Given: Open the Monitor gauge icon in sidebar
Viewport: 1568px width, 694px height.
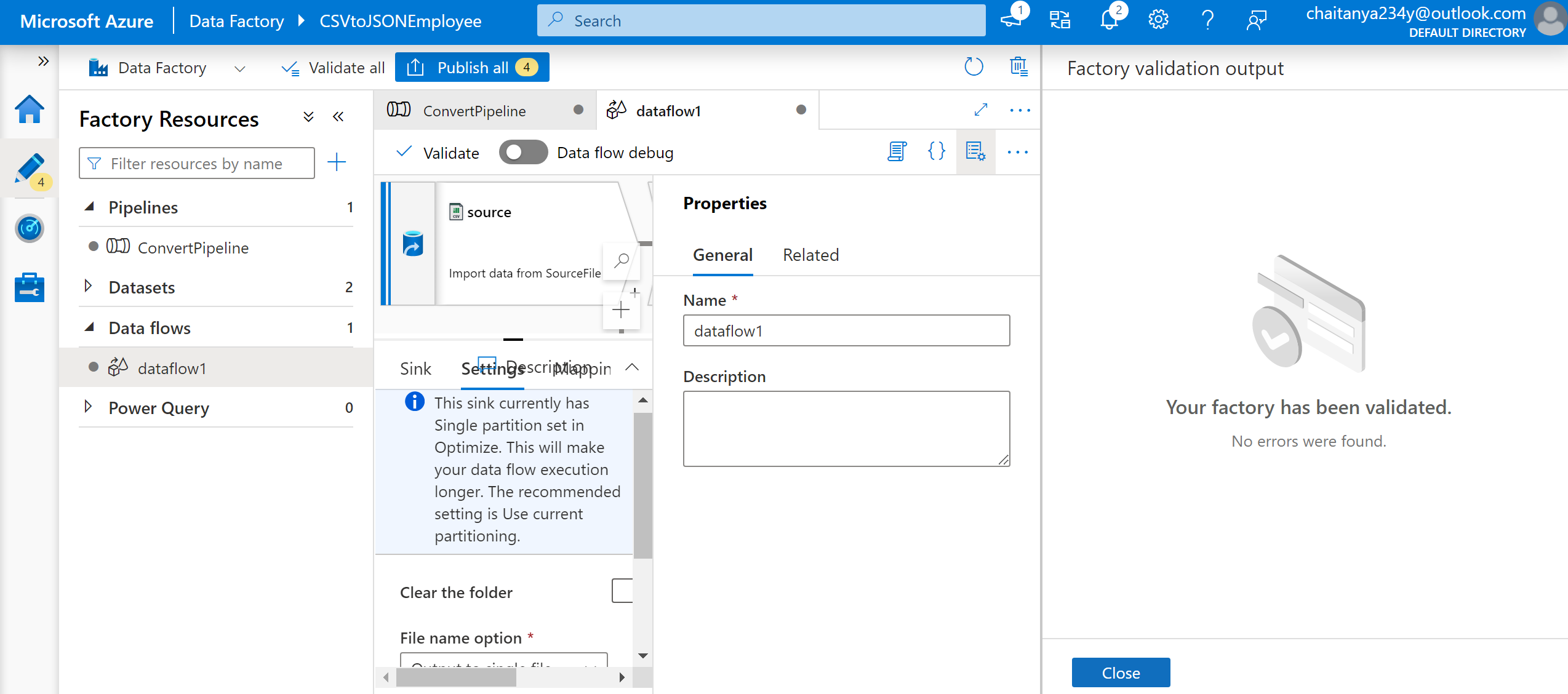Looking at the screenshot, I should click(29, 228).
